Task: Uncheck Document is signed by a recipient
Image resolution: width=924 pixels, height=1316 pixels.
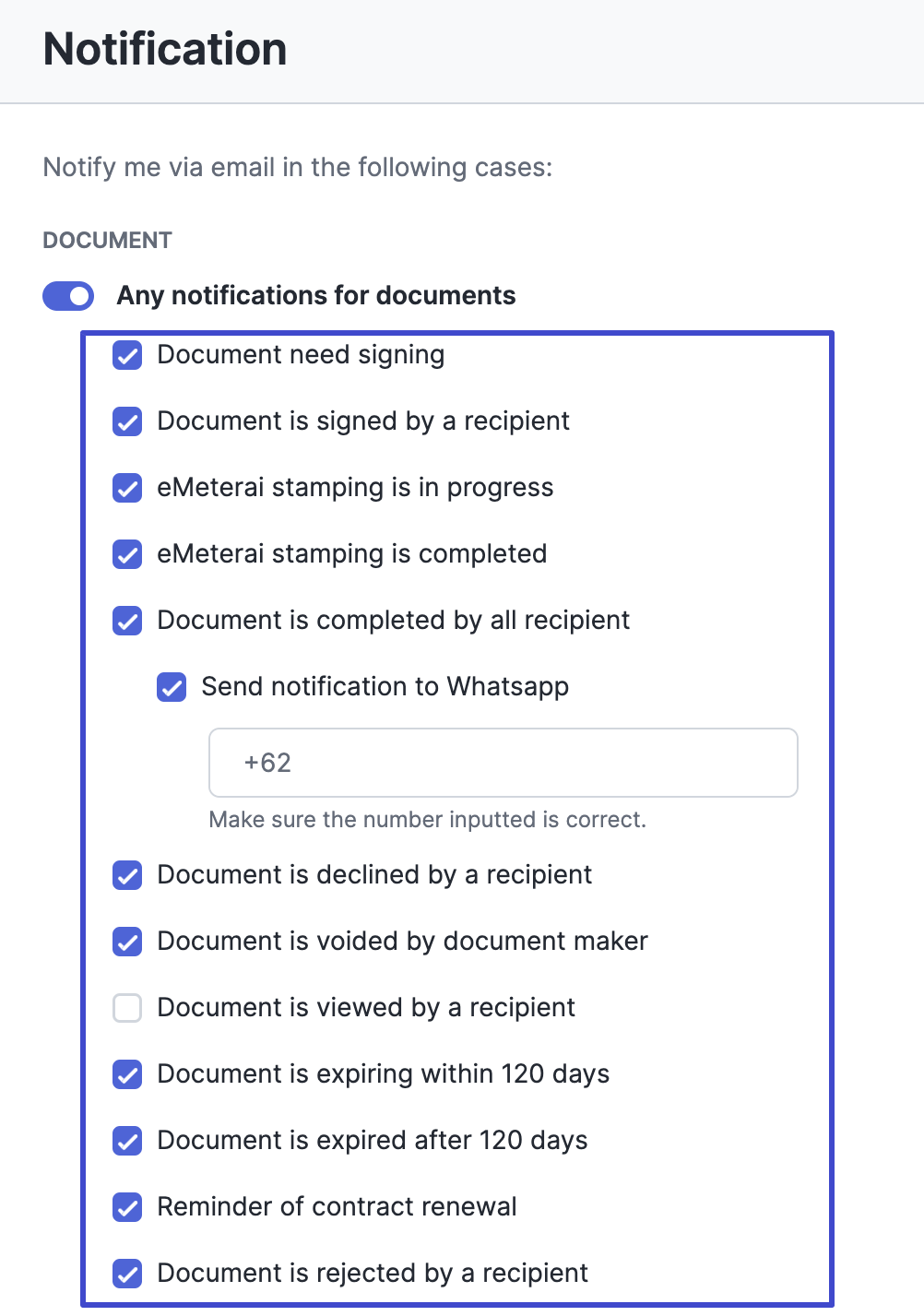Action: [x=127, y=421]
